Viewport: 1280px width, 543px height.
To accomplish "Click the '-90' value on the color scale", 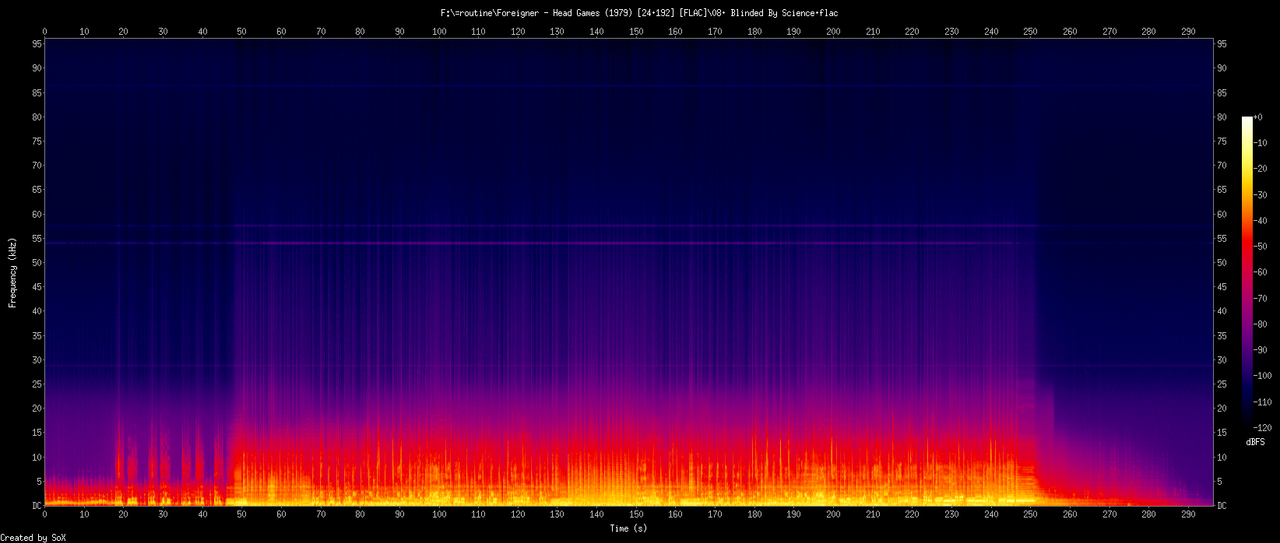I will coord(1261,350).
